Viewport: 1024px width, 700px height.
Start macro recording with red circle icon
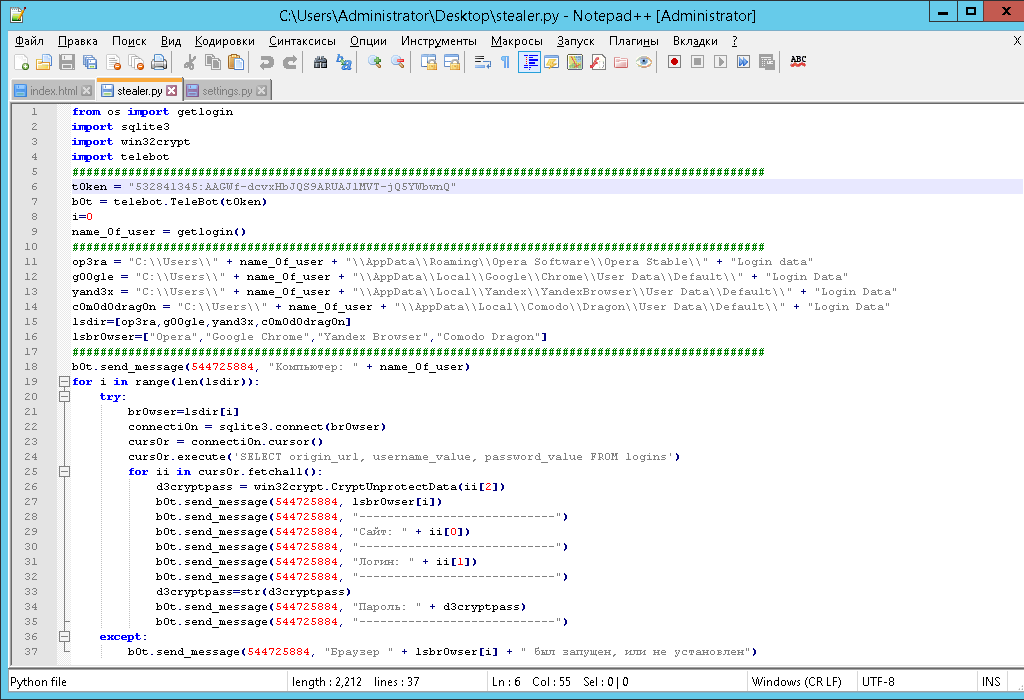[675, 62]
